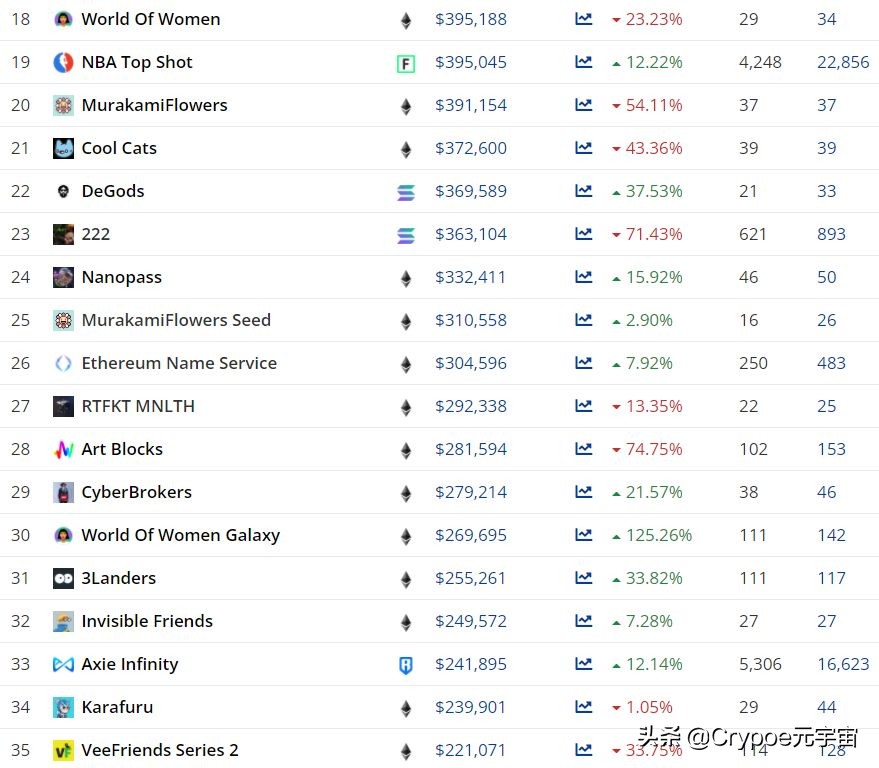Image resolution: width=879 pixels, height=768 pixels.
Task: Click the 483 transactions count
Action: (831, 363)
